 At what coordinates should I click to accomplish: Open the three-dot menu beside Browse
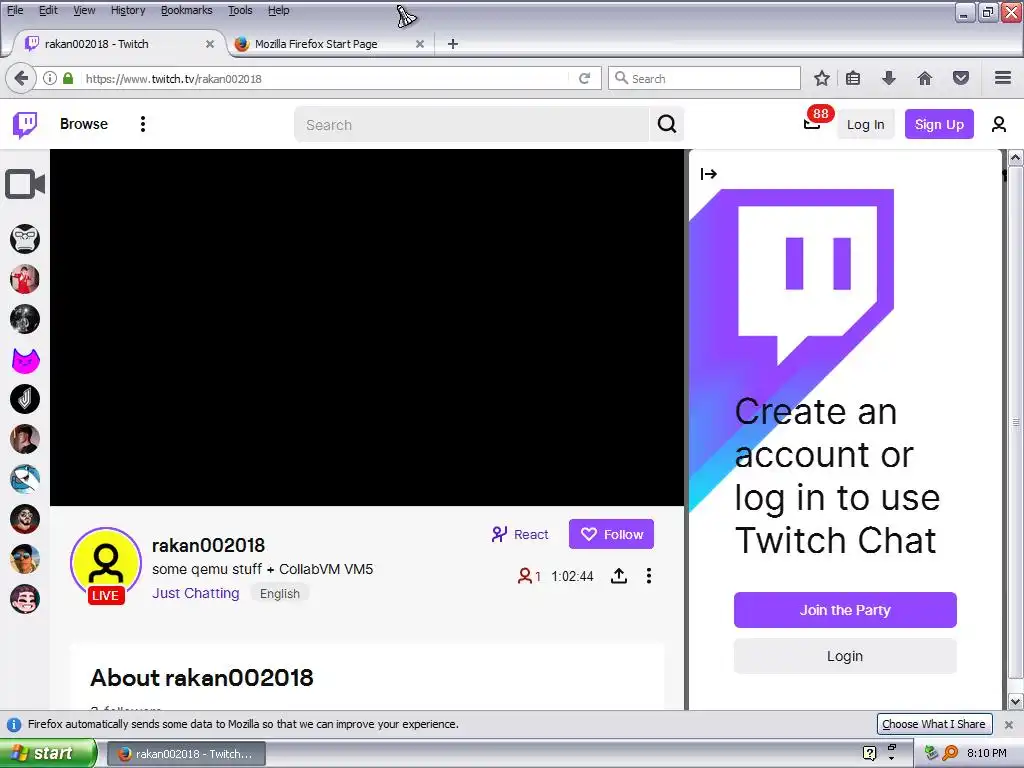(142, 124)
